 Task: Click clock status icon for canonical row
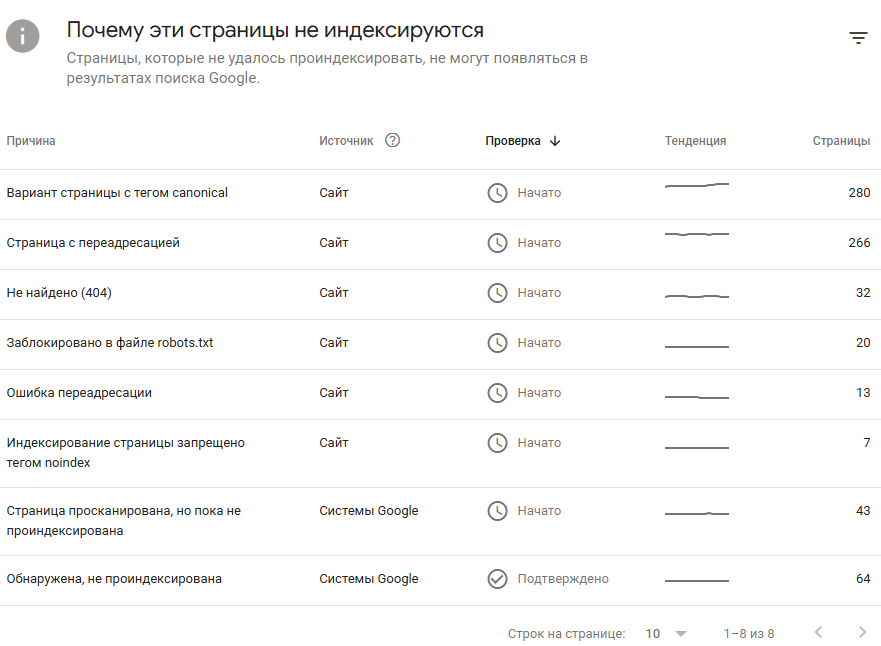[497, 193]
